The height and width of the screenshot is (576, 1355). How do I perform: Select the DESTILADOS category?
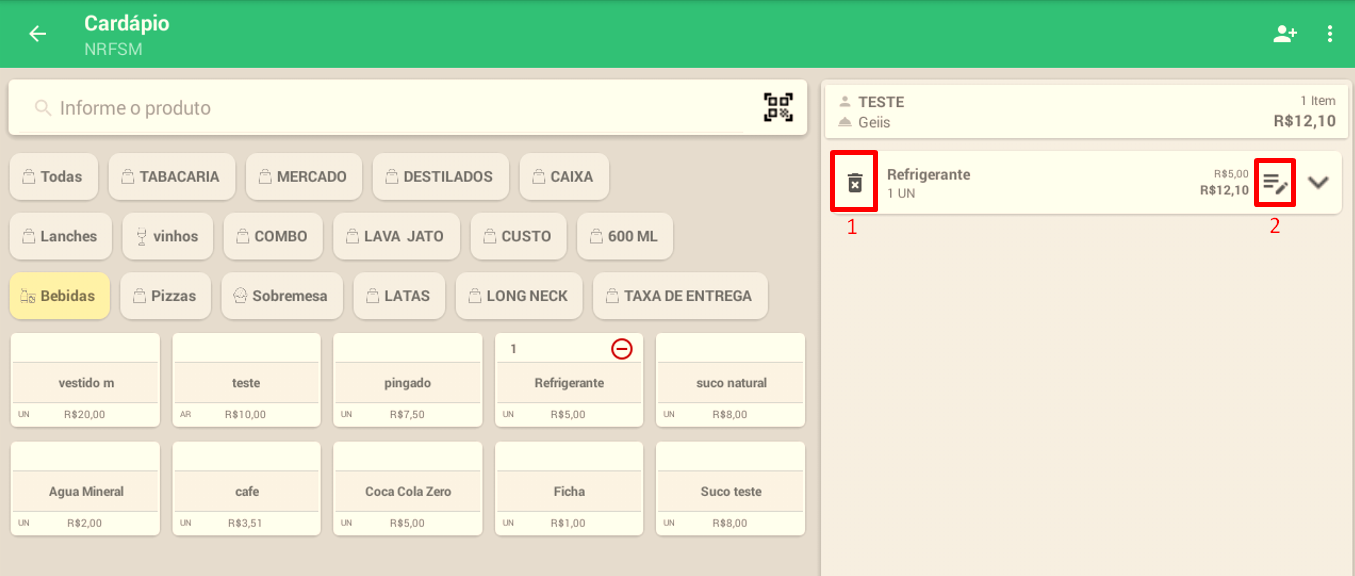click(x=441, y=176)
